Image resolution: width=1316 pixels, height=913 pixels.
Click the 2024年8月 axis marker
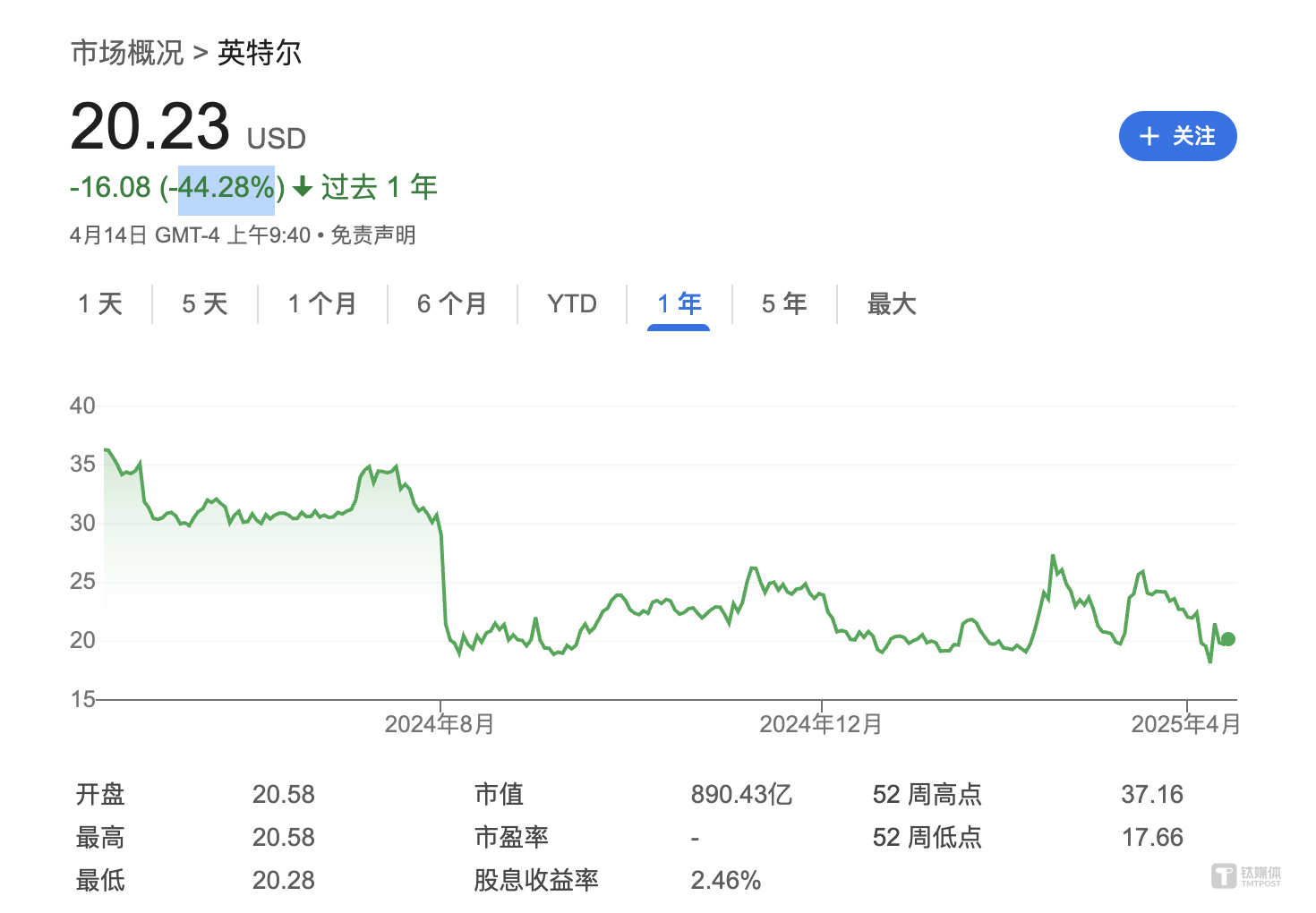point(440,724)
